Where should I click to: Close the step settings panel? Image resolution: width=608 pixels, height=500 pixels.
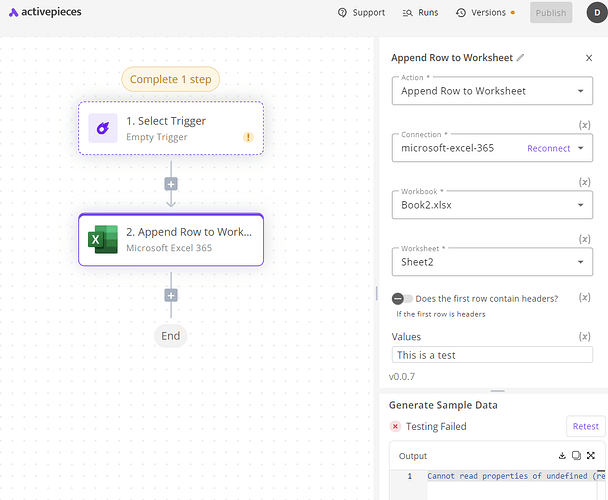(589, 58)
